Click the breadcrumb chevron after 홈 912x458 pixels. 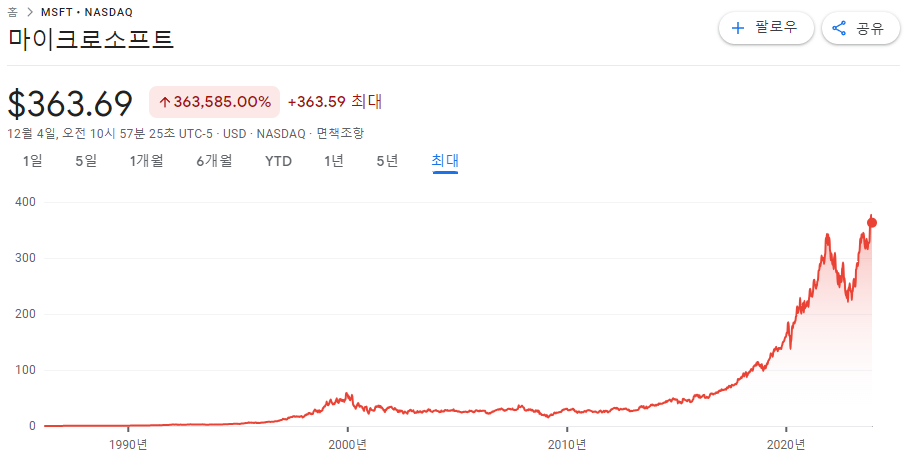(30, 12)
